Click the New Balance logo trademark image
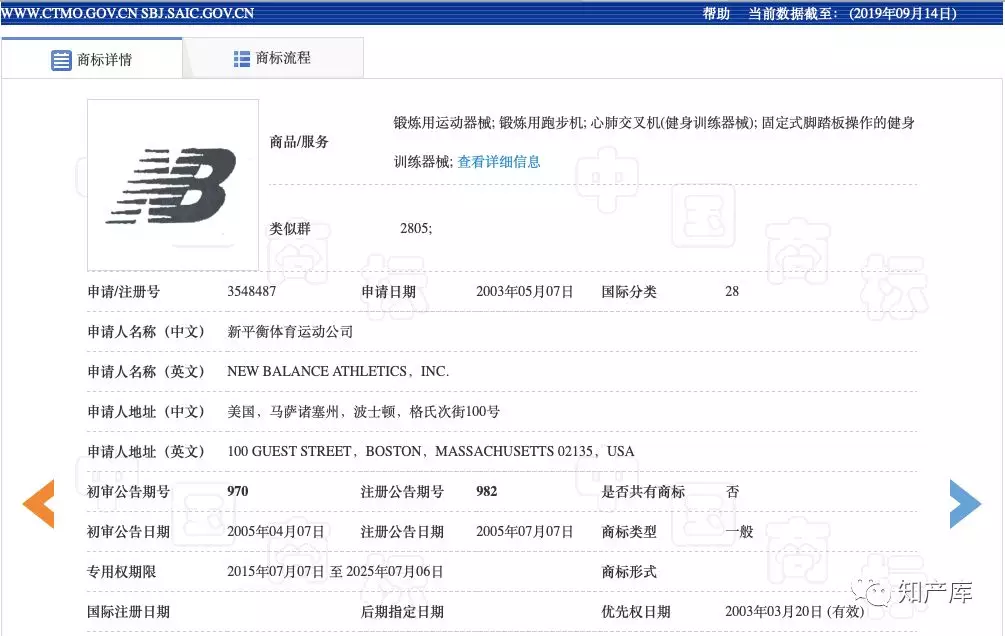The image size is (1005, 636). 172,185
